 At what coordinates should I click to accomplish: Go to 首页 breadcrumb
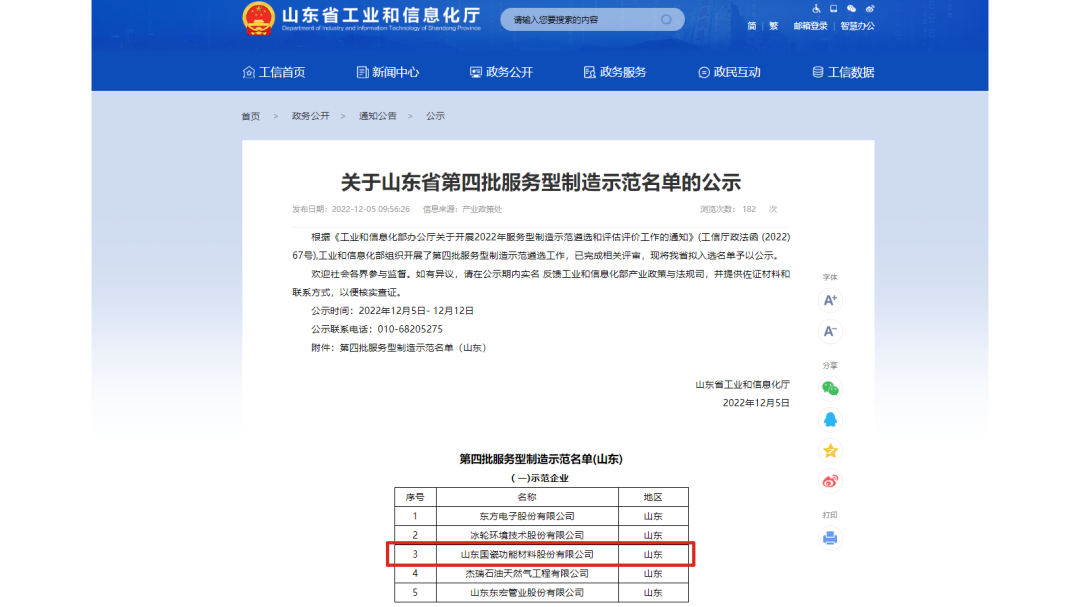coord(251,116)
